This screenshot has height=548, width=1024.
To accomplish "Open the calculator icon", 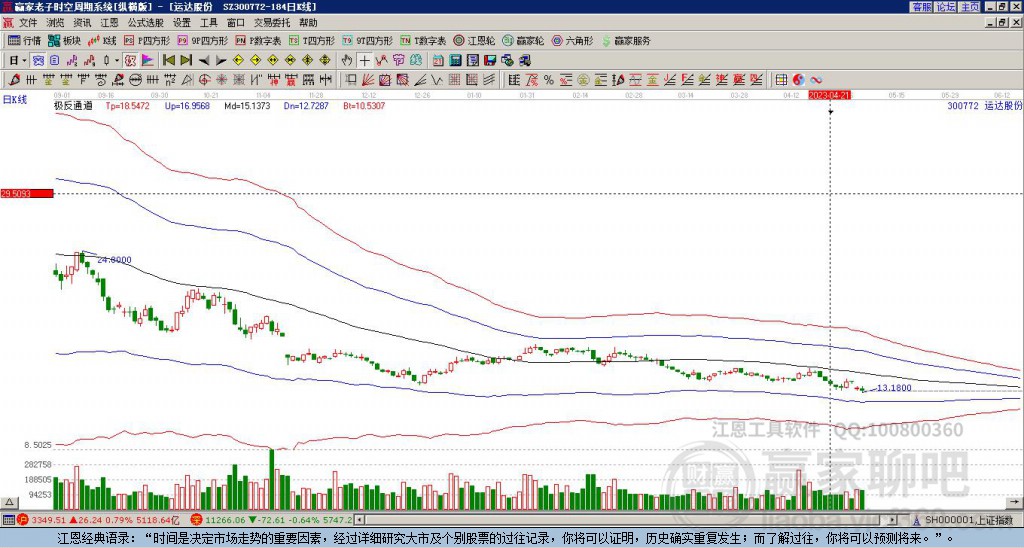I will click(x=455, y=61).
